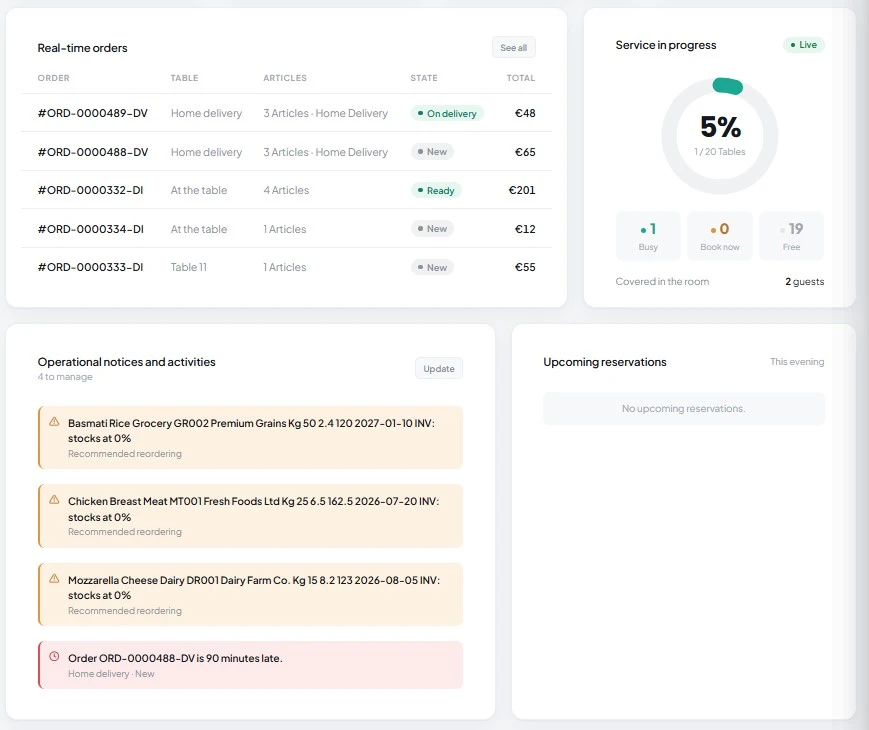869x730 pixels.
Task: Click the On delivery status badge
Action: (x=447, y=114)
